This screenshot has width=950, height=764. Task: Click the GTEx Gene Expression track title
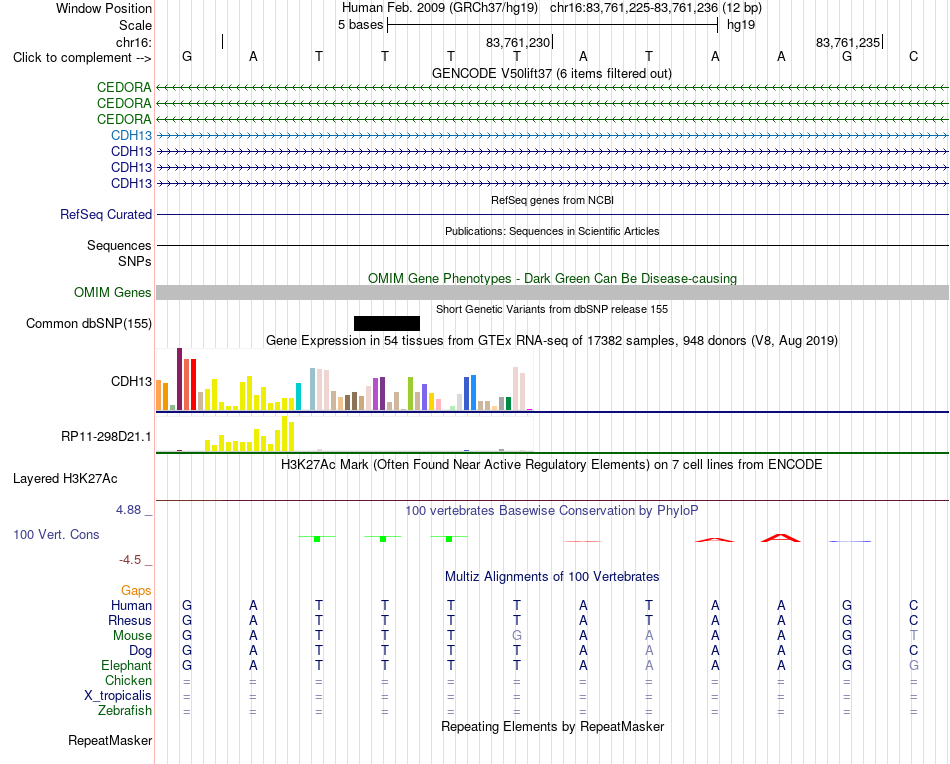pos(552,340)
